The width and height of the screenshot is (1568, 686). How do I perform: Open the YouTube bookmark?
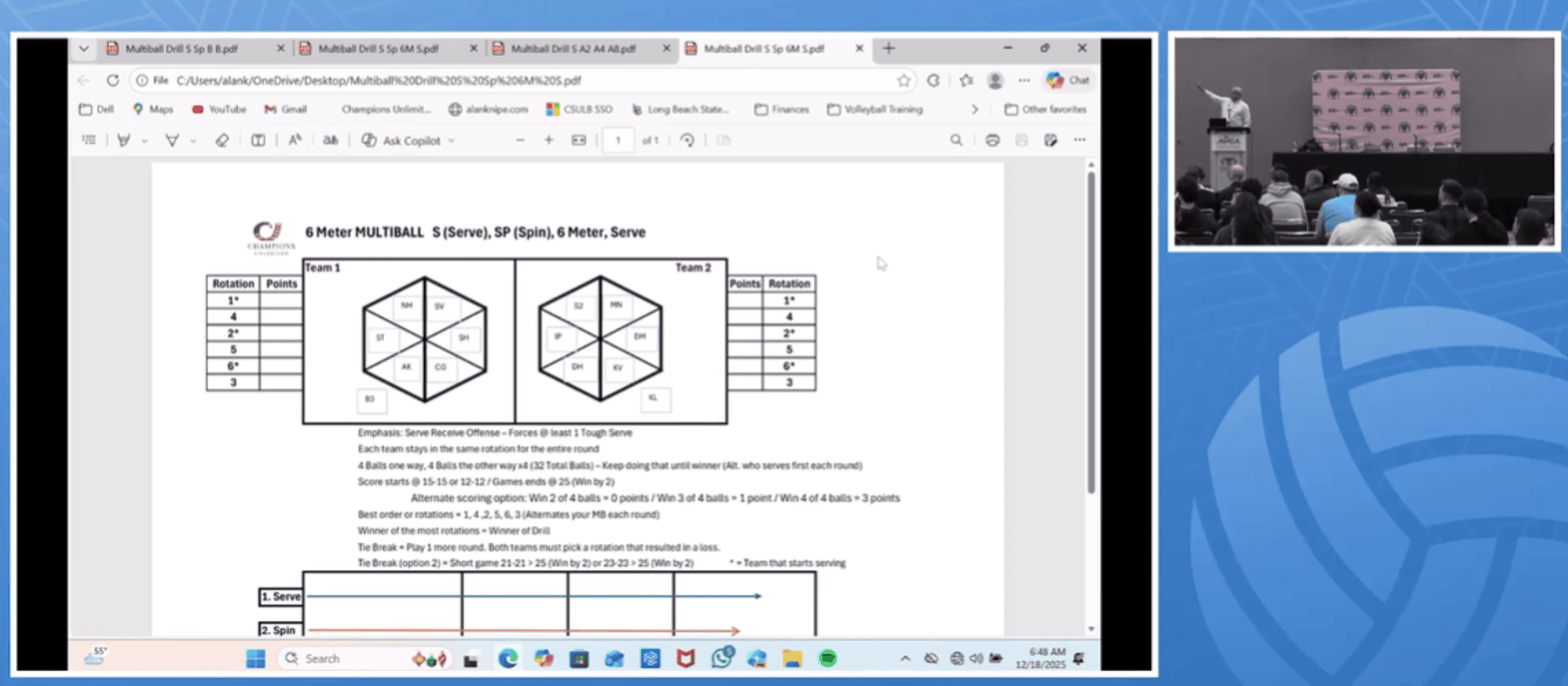[x=220, y=109]
